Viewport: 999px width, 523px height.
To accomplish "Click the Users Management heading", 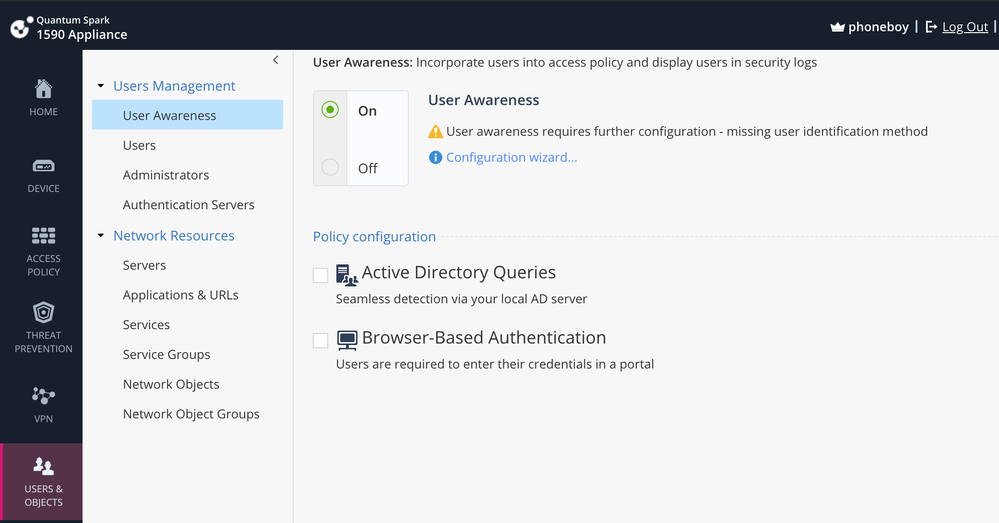I will pyautogui.click(x=174, y=85).
